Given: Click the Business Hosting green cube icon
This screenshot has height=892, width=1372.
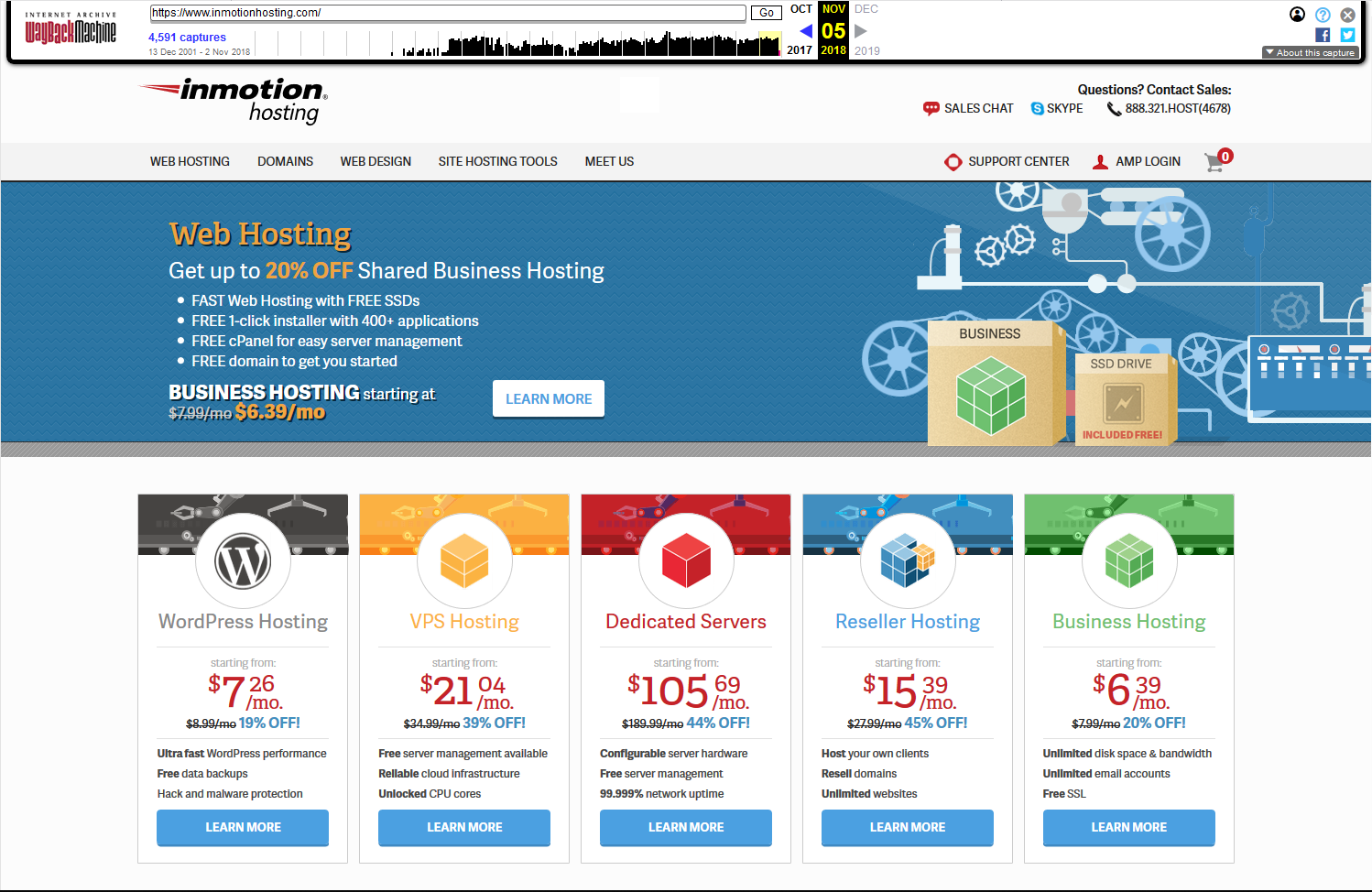Looking at the screenshot, I should pyautogui.click(x=1129, y=560).
